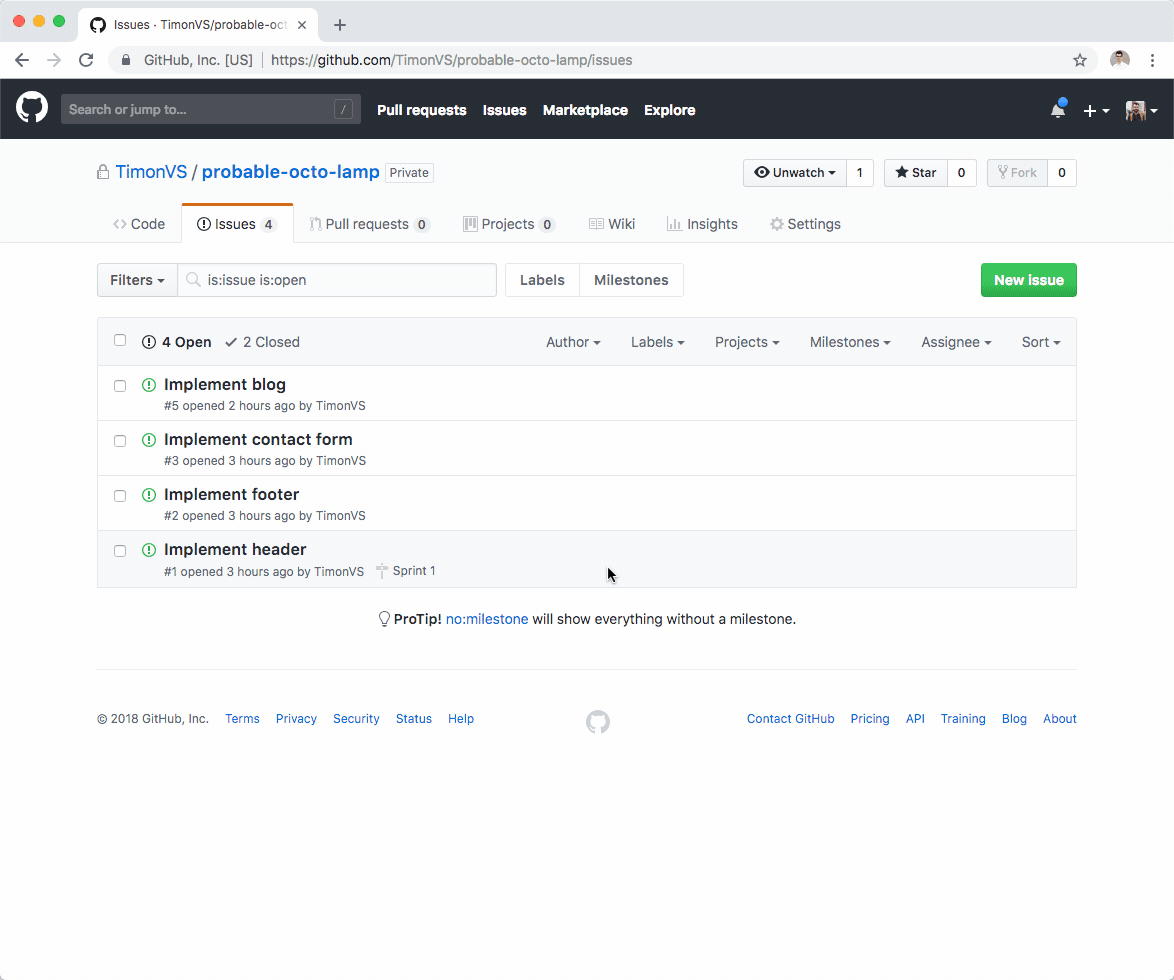Click the open-issue icon beside Implement blog
1174x980 pixels.
coord(149,385)
